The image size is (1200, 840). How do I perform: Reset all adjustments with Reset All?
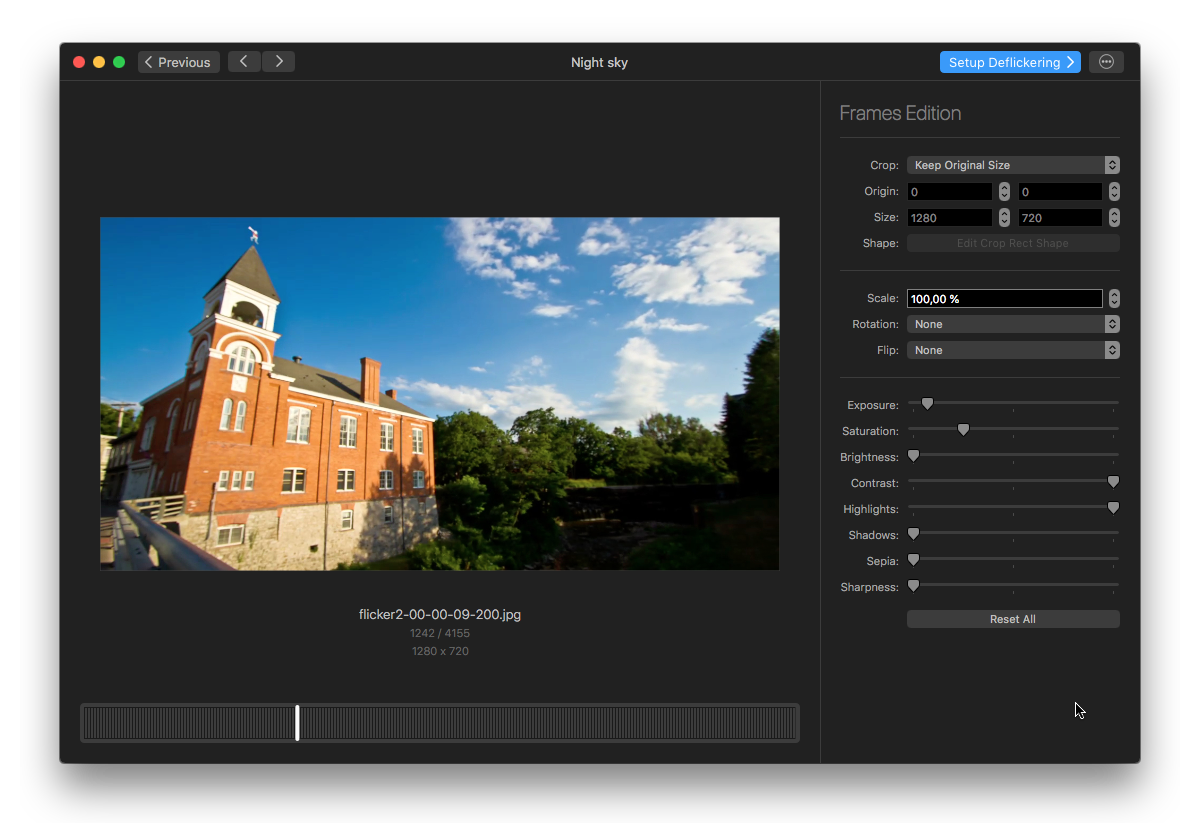click(1013, 619)
